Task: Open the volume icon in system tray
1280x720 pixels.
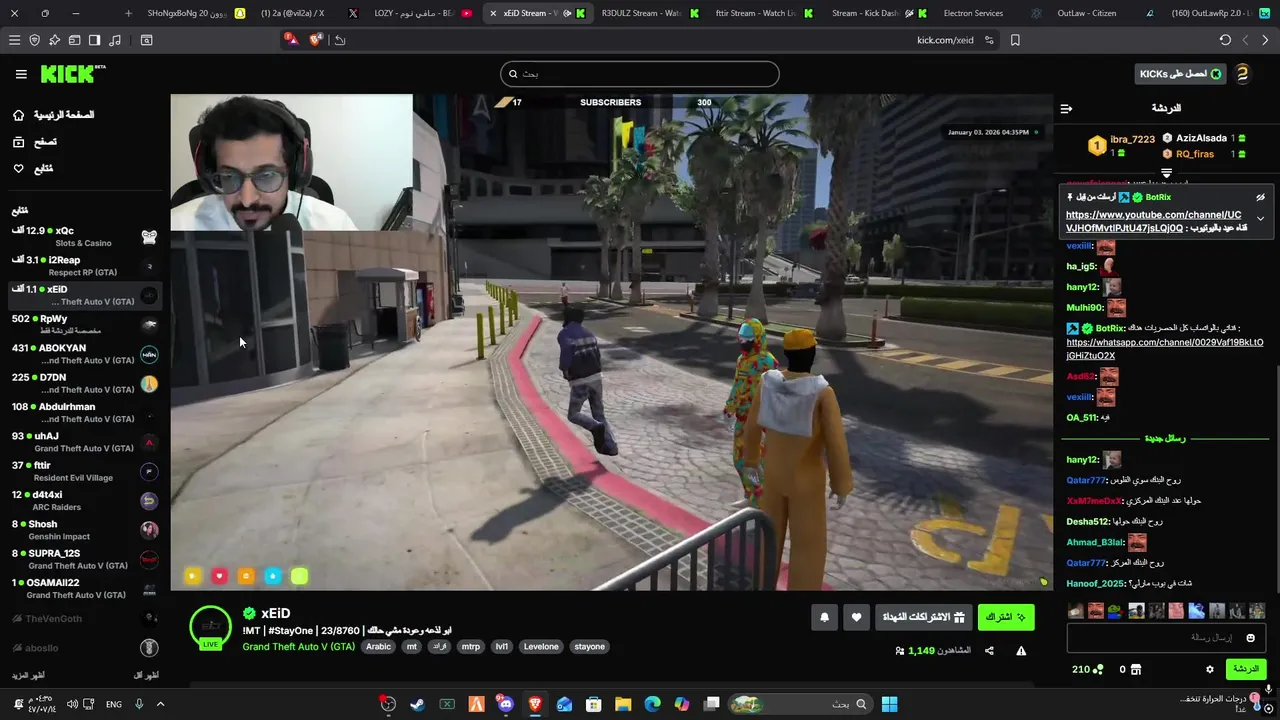Action: pos(72,704)
